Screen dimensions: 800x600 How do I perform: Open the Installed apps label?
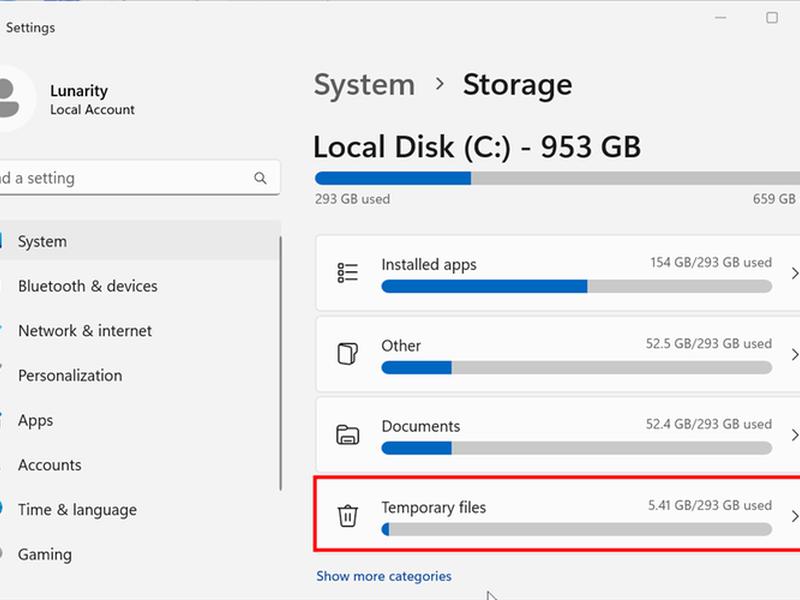429,264
